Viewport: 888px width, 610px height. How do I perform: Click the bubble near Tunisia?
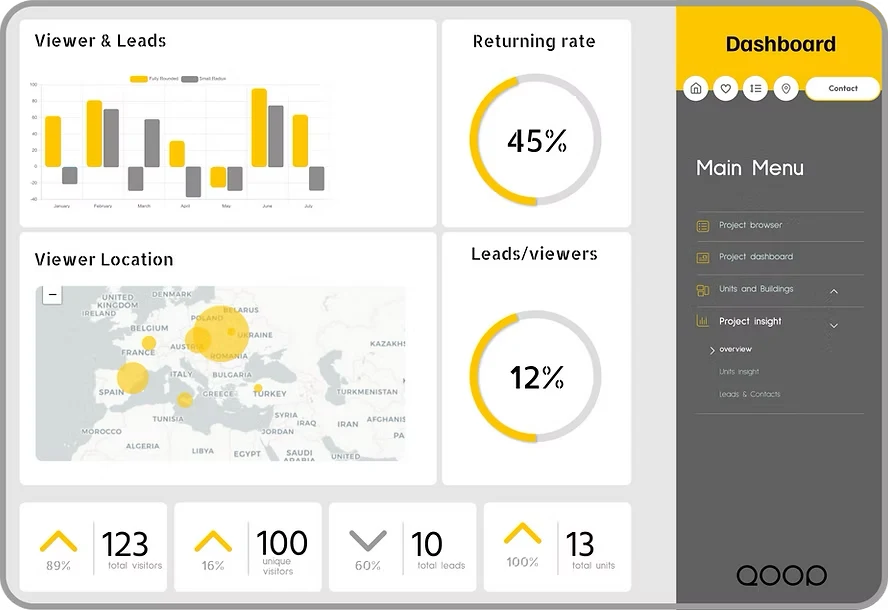184,400
